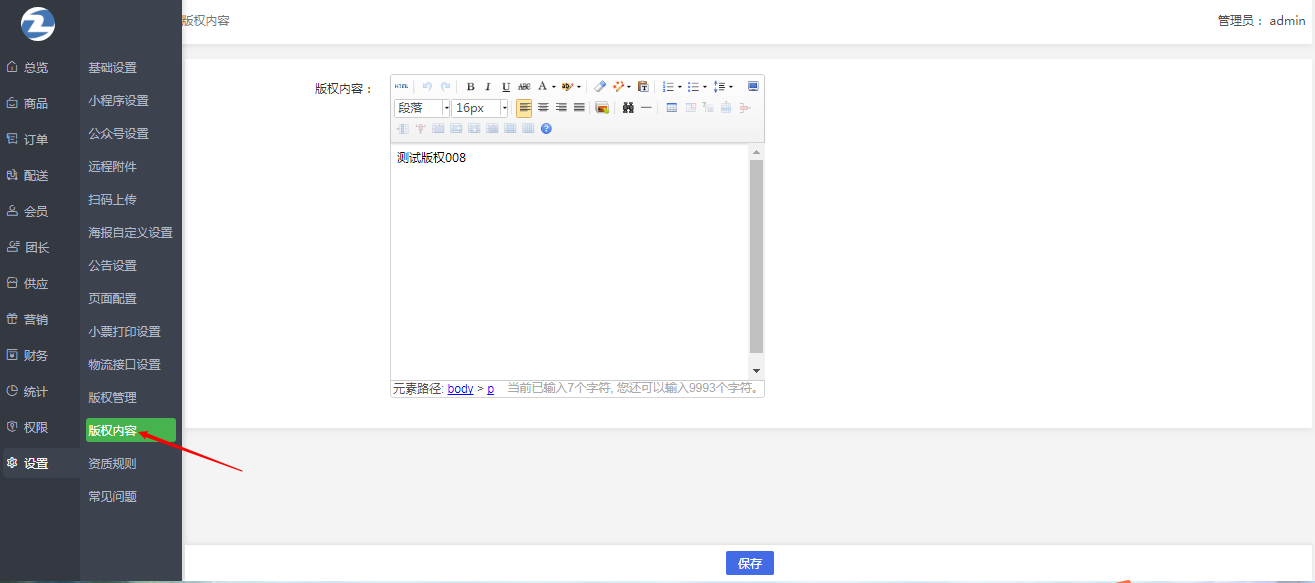Expand the ordered list style arrow
This screenshot has width=1315, height=583.
point(680,87)
